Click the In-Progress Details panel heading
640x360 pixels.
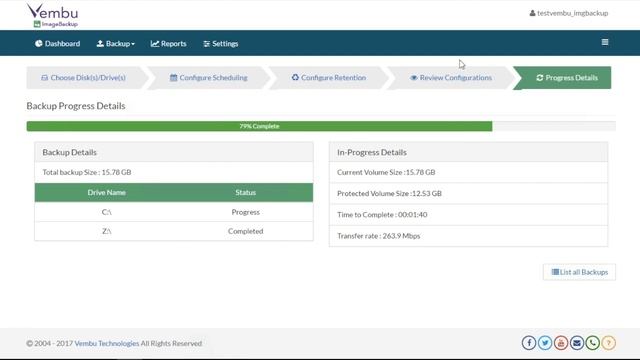pyautogui.click(x=372, y=152)
